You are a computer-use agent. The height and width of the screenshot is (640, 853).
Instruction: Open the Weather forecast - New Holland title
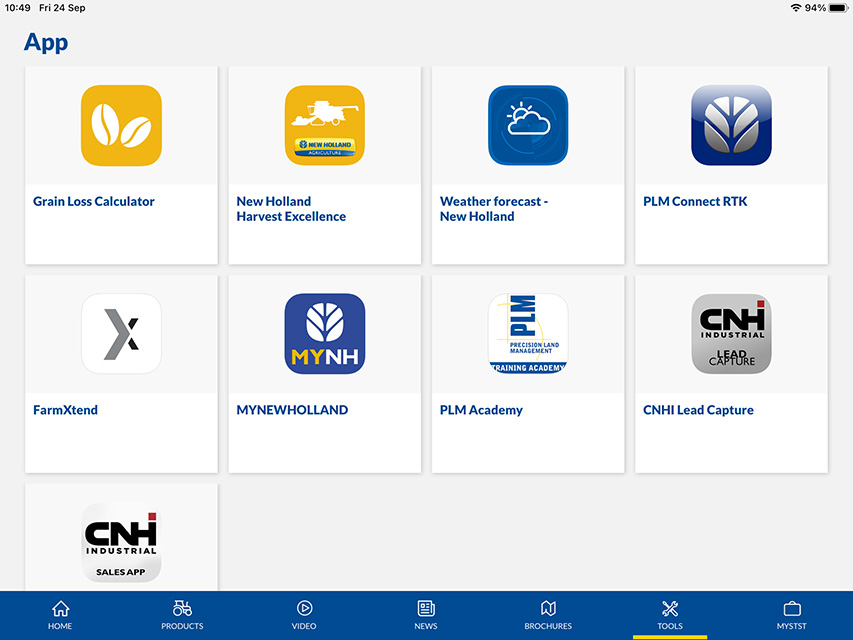tap(494, 209)
